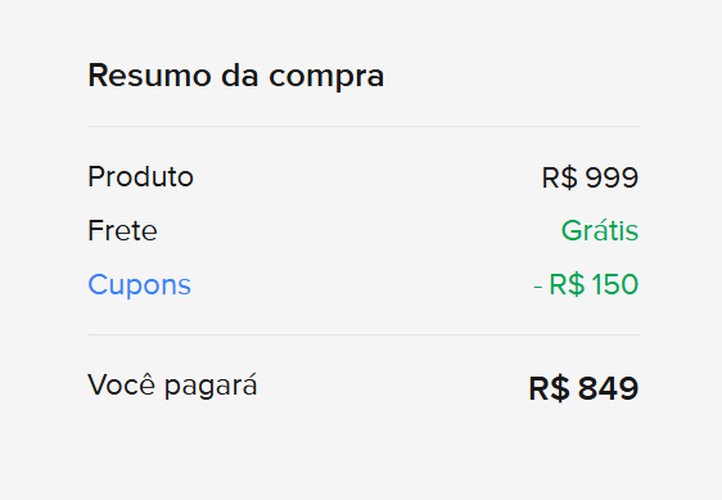Click the coupon discount - R$ 150
This screenshot has width=722, height=500.
586,285
